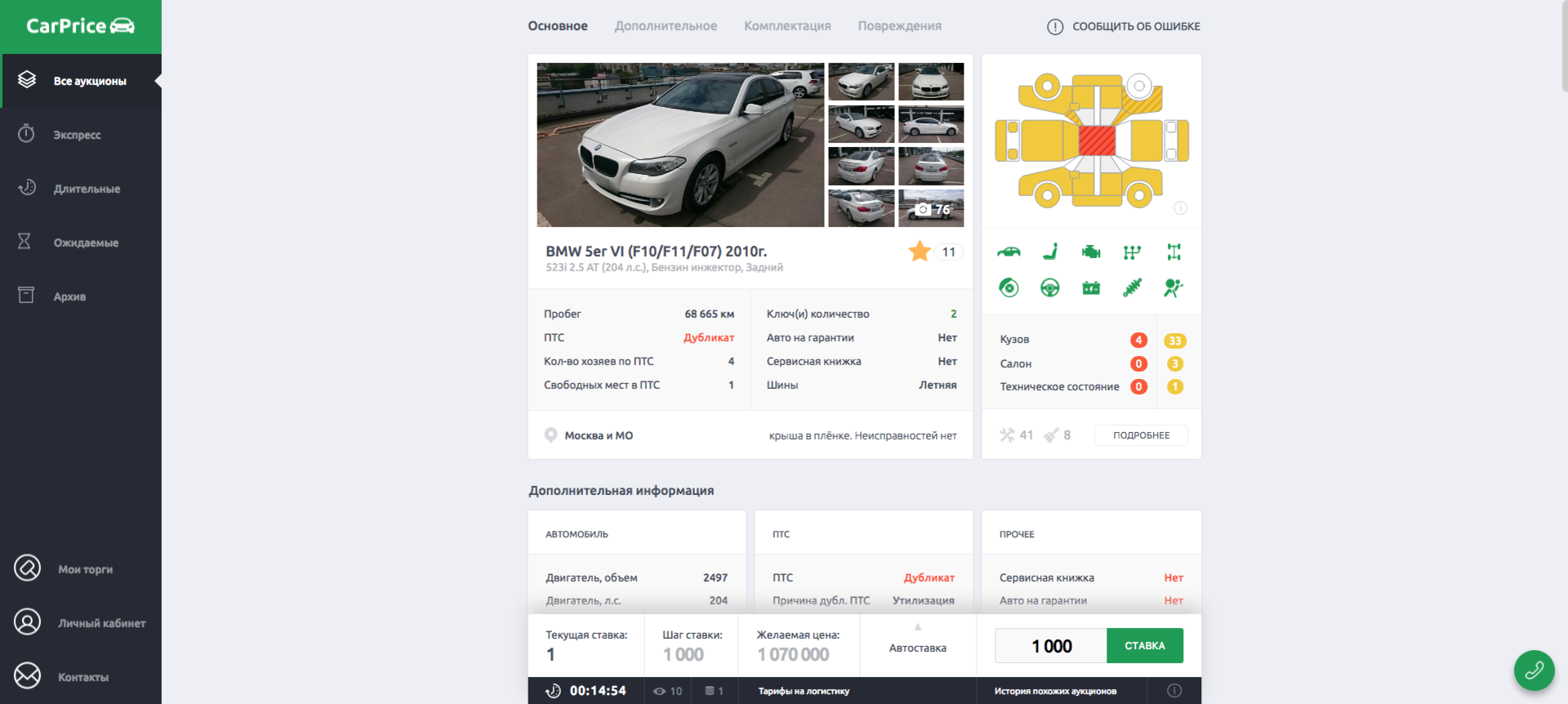The width and height of the screenshot is (1568, 704).
Task: Expand the Автоставка panel
Action: click(x=918, y=645)
